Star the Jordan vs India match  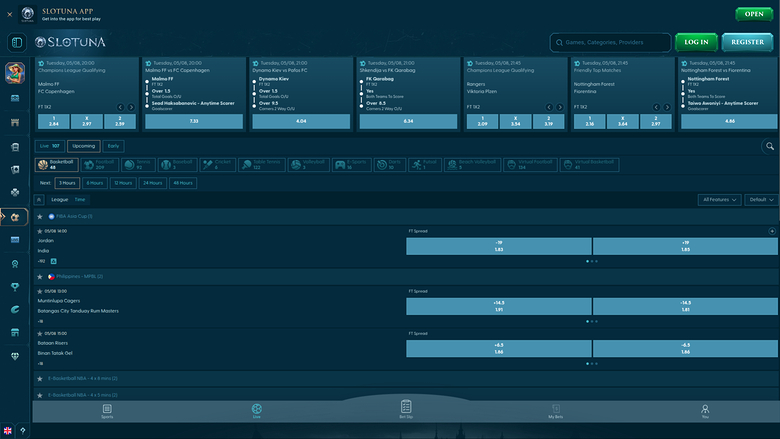[40, 231]
